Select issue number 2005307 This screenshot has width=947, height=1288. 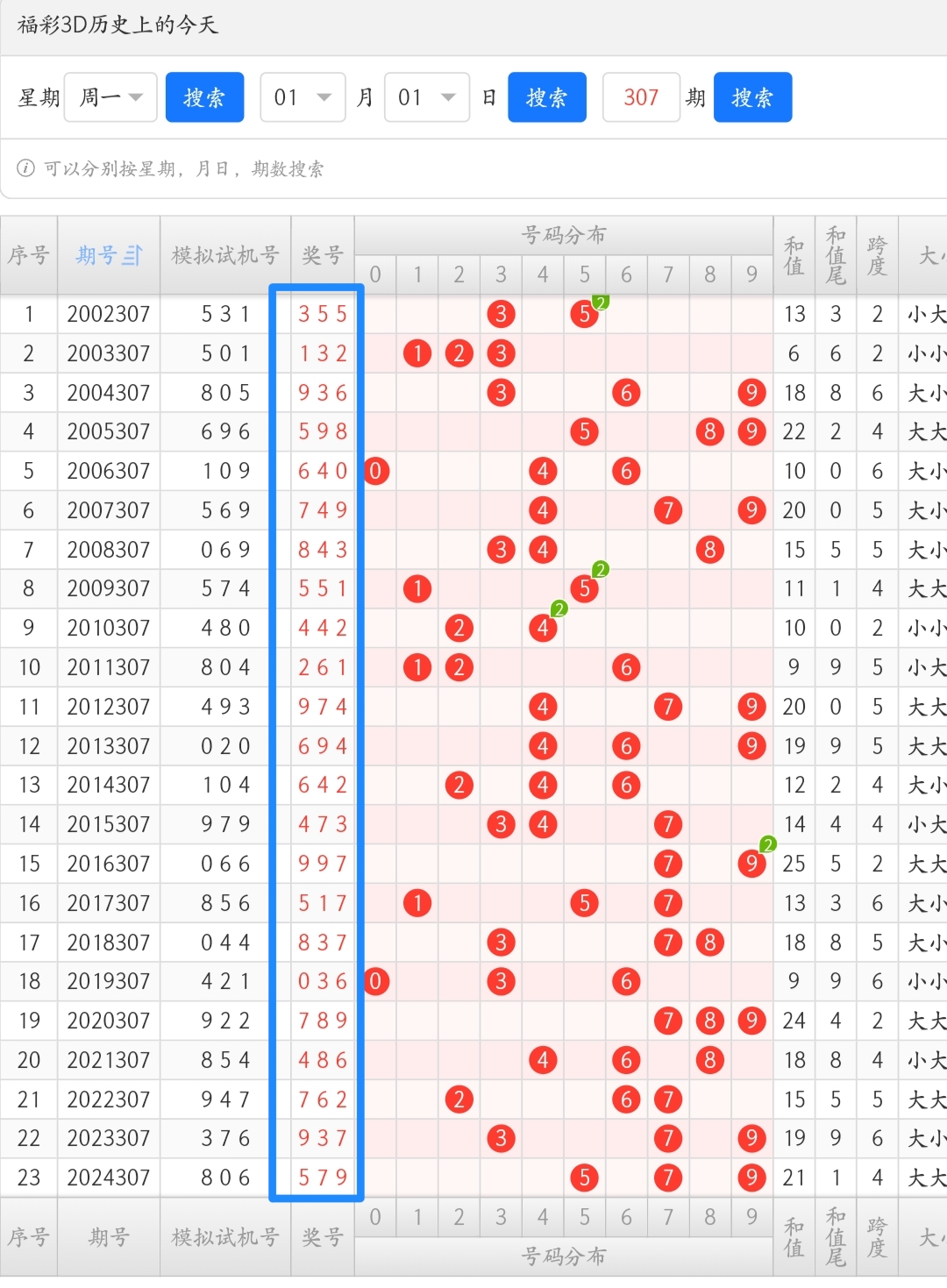[x=109, y=431]
